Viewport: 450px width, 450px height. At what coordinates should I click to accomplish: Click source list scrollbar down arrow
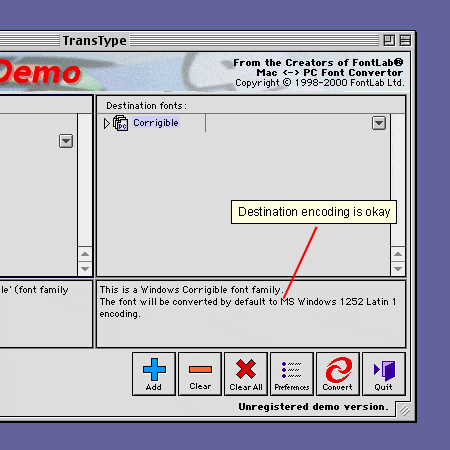click(x=85, y=268)
